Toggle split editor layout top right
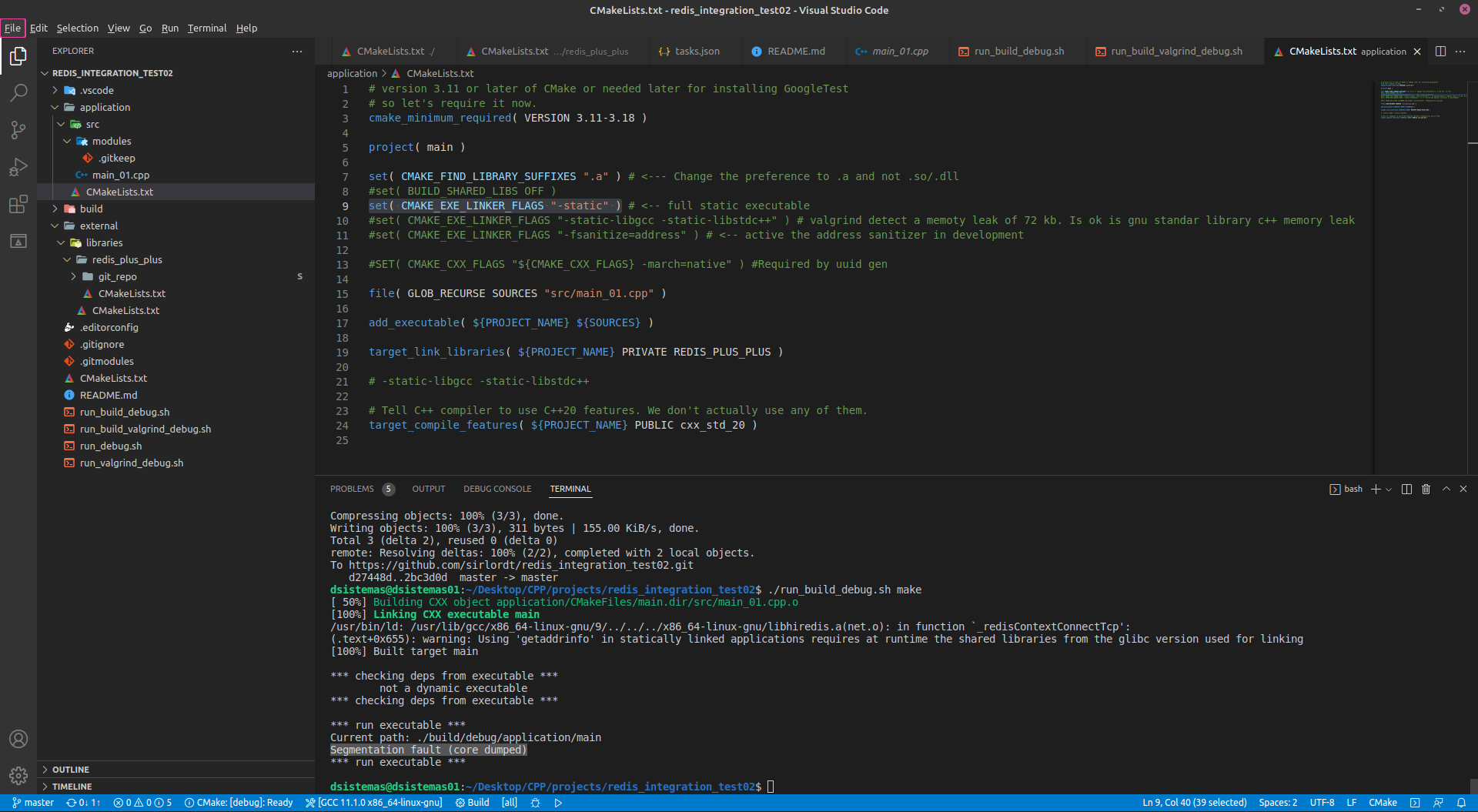The image size is (1478, 812). pos(1440,51)
